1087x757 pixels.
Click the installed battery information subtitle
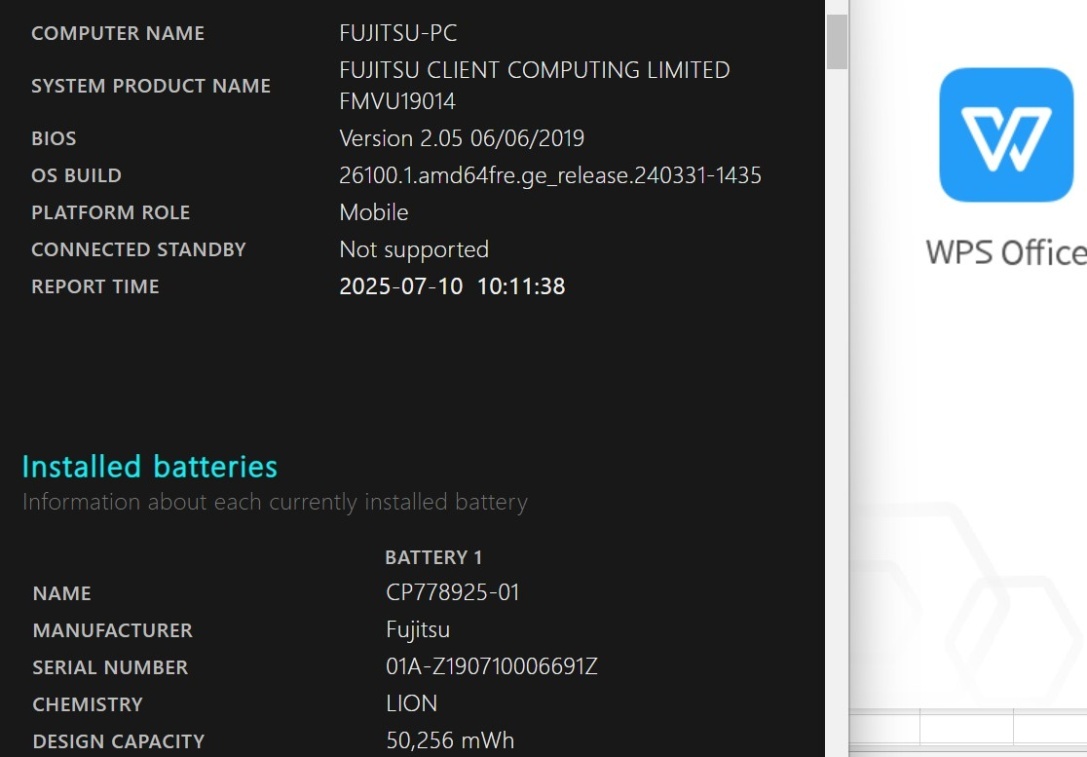[x=274, y=502]
